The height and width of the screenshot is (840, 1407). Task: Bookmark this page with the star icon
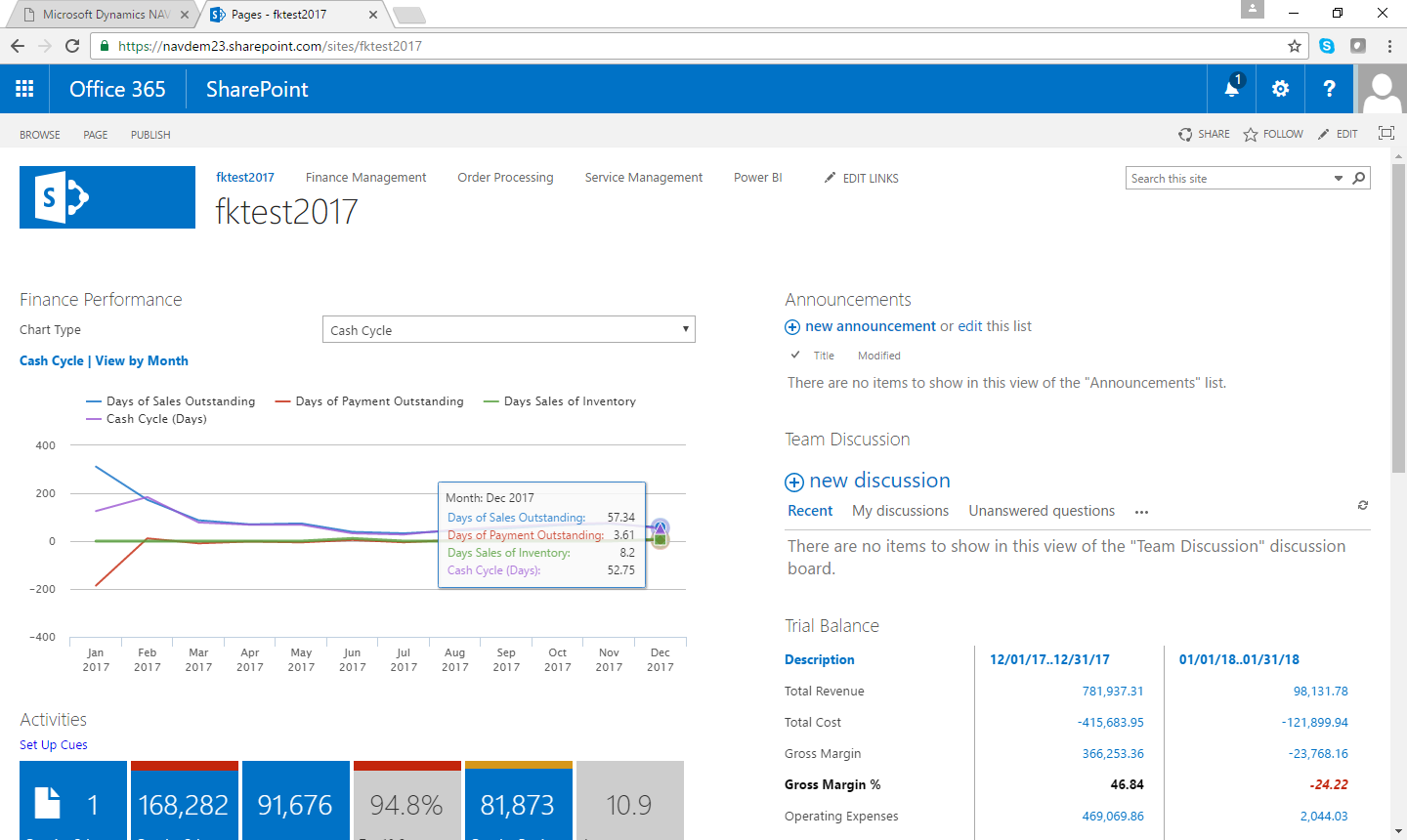pos(1295,46)
